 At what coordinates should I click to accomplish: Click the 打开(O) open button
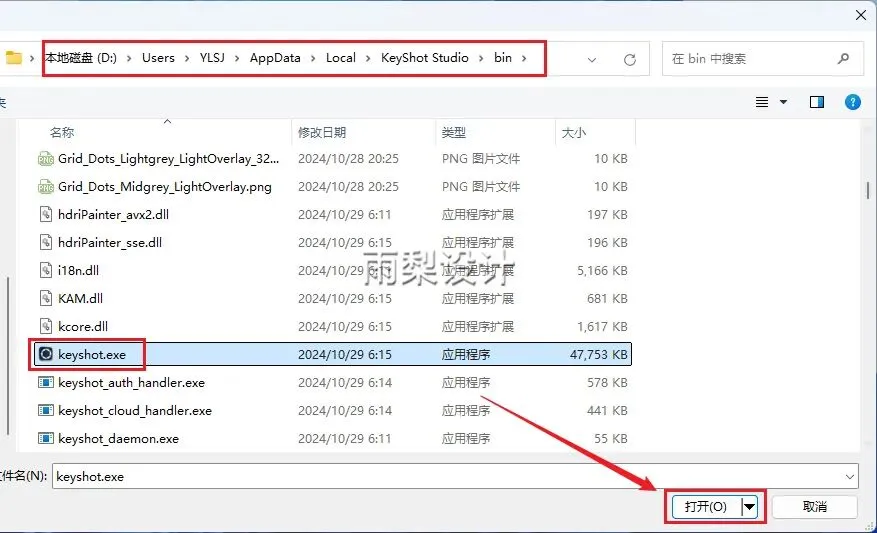706,507
